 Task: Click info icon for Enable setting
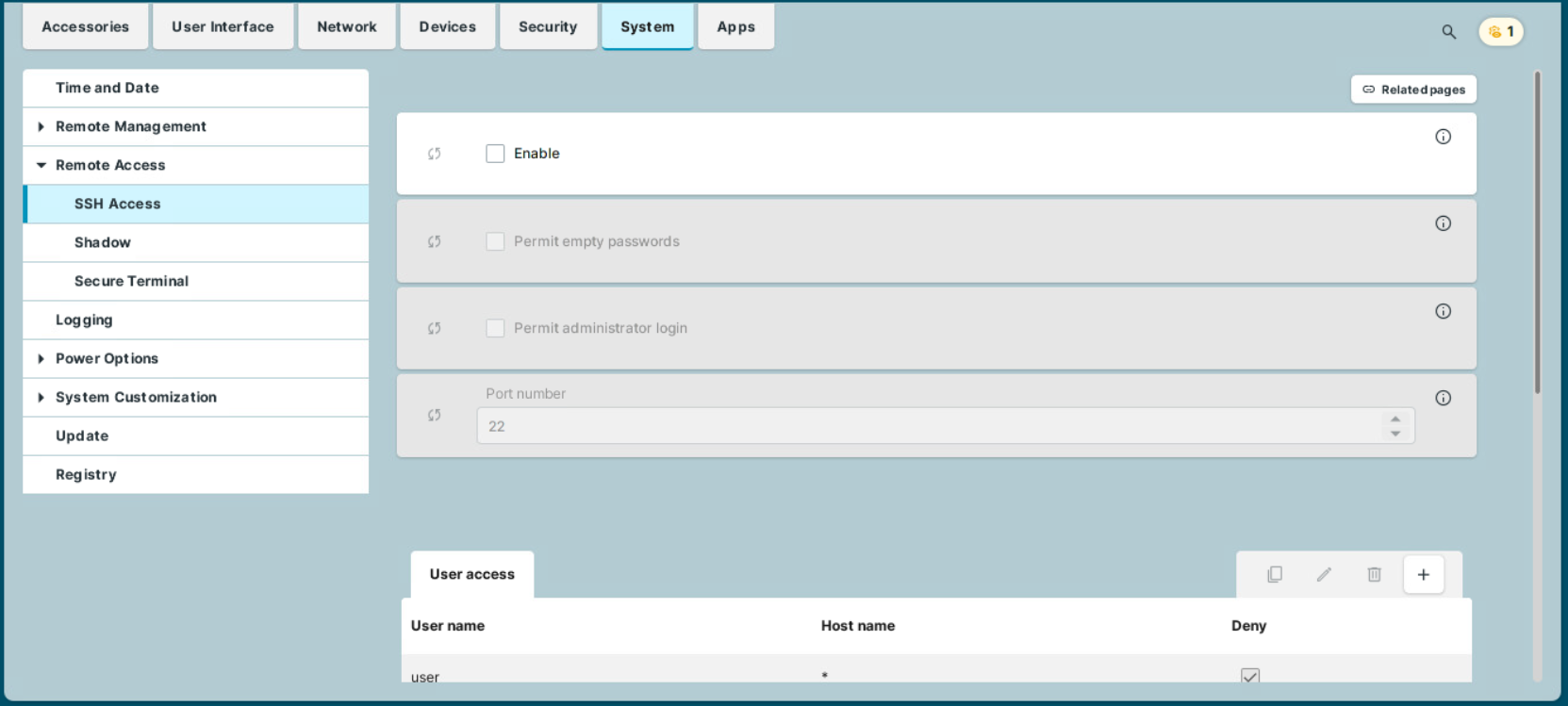pyautogui.click(x=1443, y=137)
